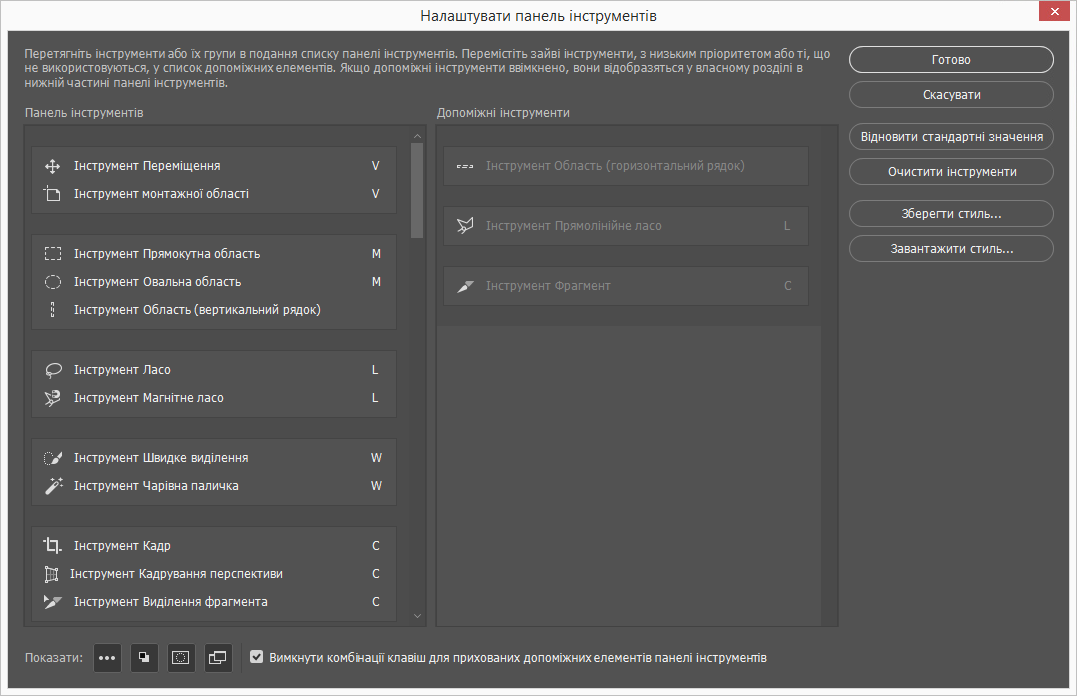1077x696 pixels.
Task: Click the Crop tool (Кадр) icon
Action: point(54,546)
